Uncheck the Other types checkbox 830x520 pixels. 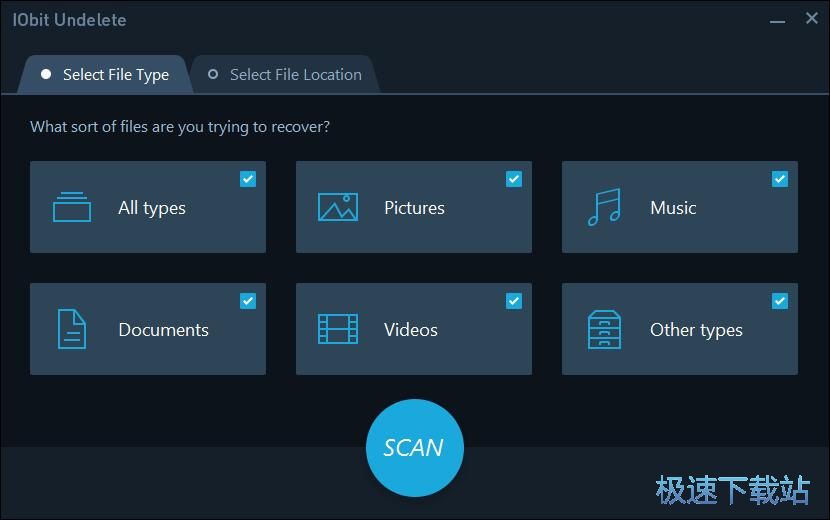(x=780, y=301)
